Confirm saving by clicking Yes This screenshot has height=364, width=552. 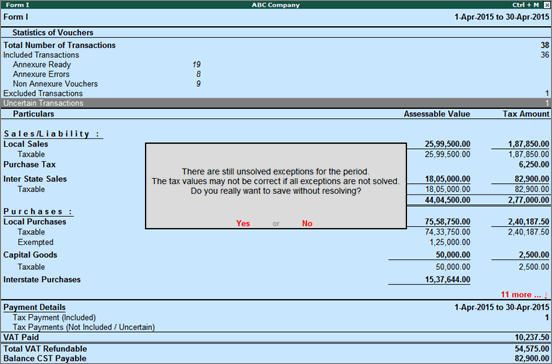pyautogui.click(x=243, y=223)
